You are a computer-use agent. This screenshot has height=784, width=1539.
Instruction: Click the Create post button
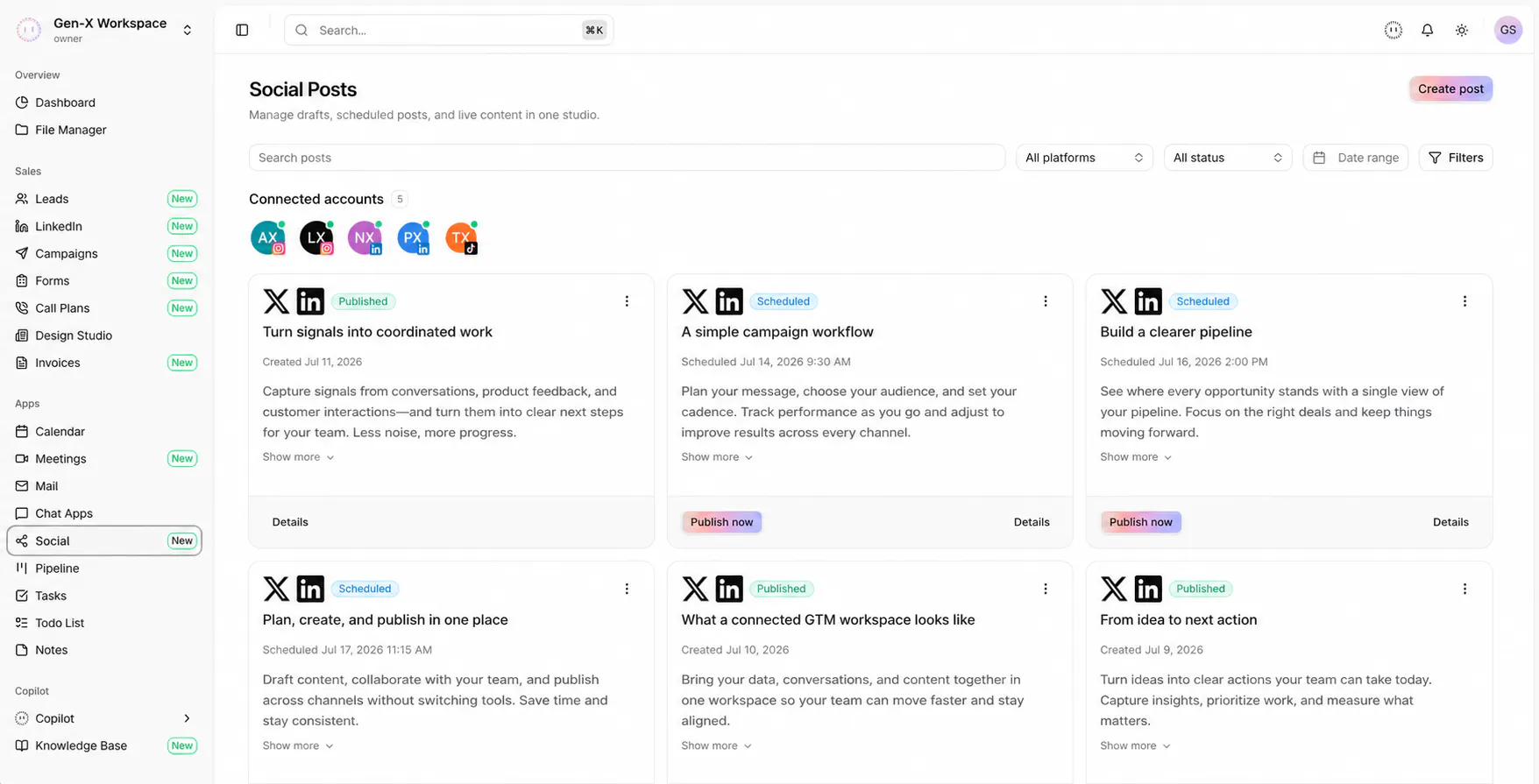point(1450,88)
